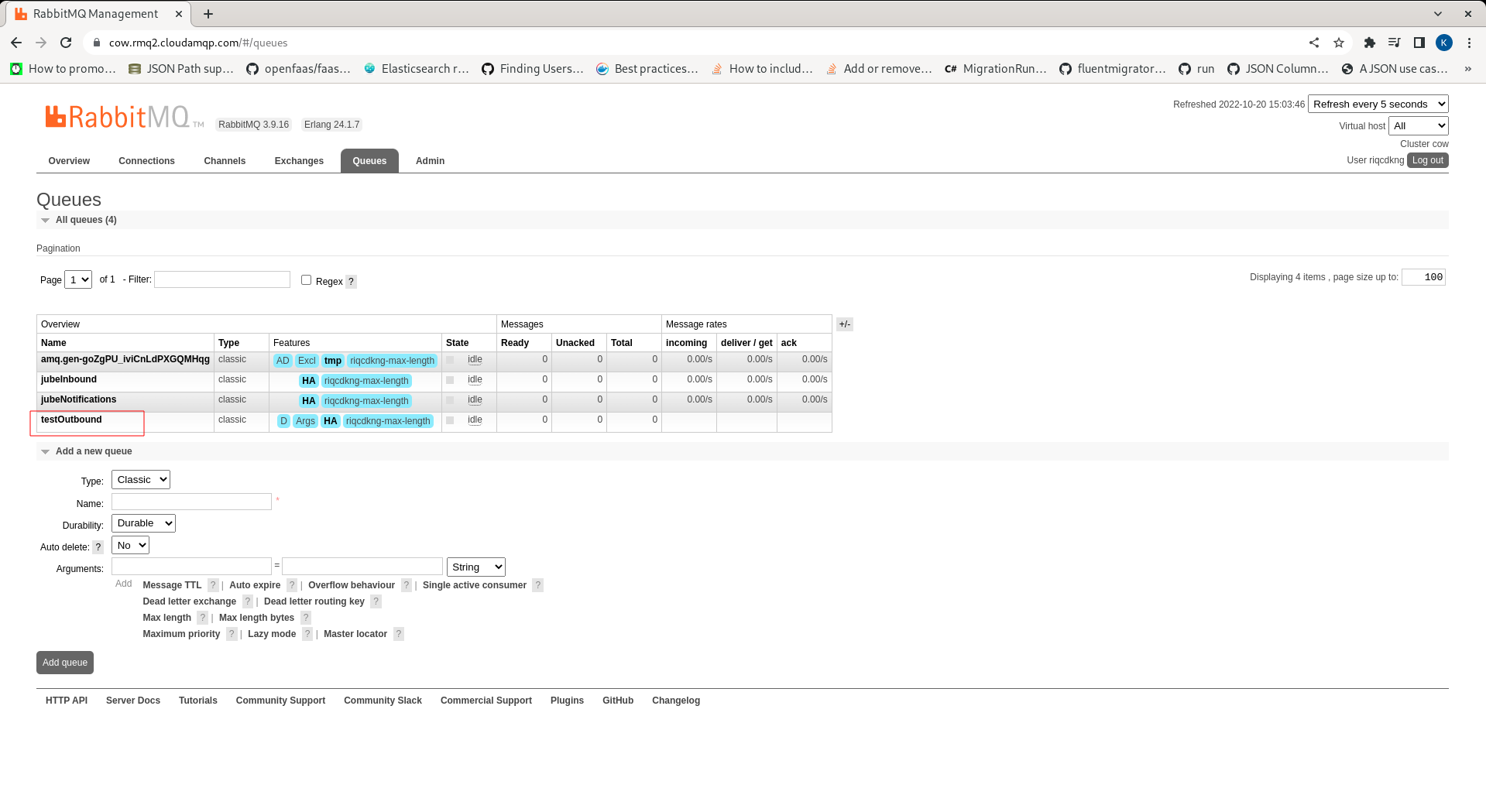Open the Changelog footer link
The height and width of the screenshot is (812, 1486).
coord(676,701)
